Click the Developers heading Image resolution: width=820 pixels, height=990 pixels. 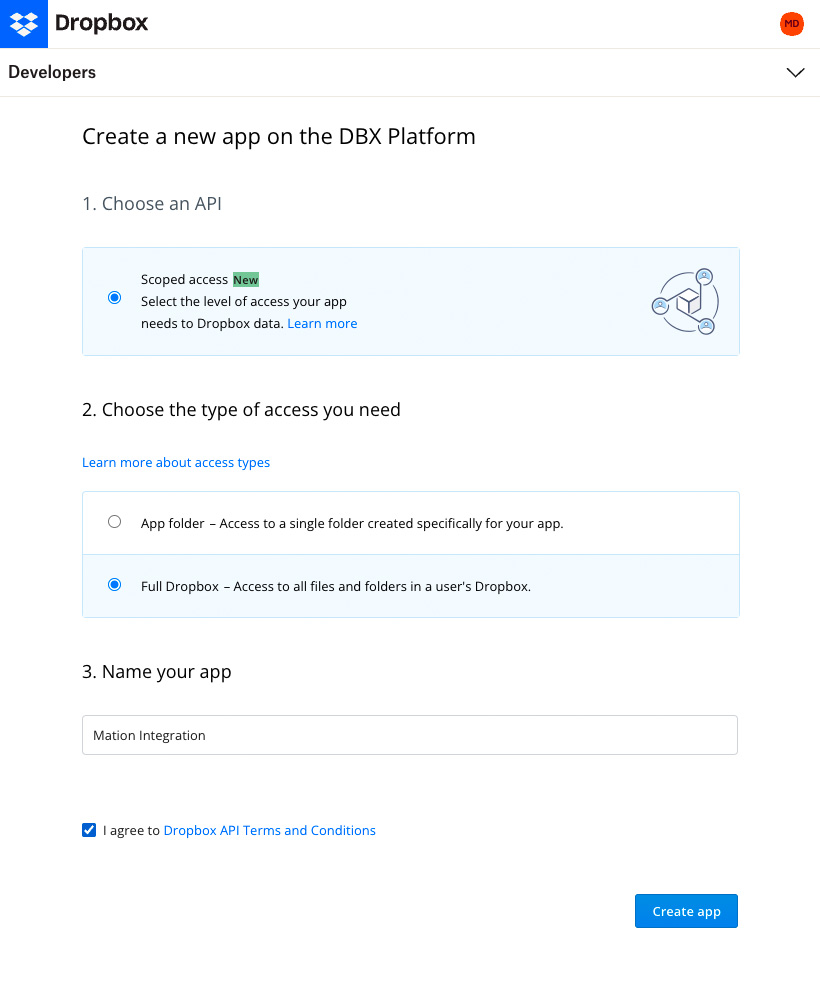point(52,73)
